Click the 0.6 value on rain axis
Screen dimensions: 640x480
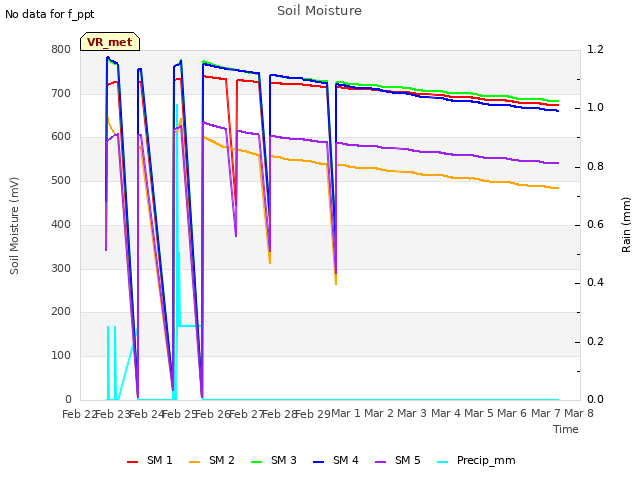pyautogui.click(x=595, y=225)
